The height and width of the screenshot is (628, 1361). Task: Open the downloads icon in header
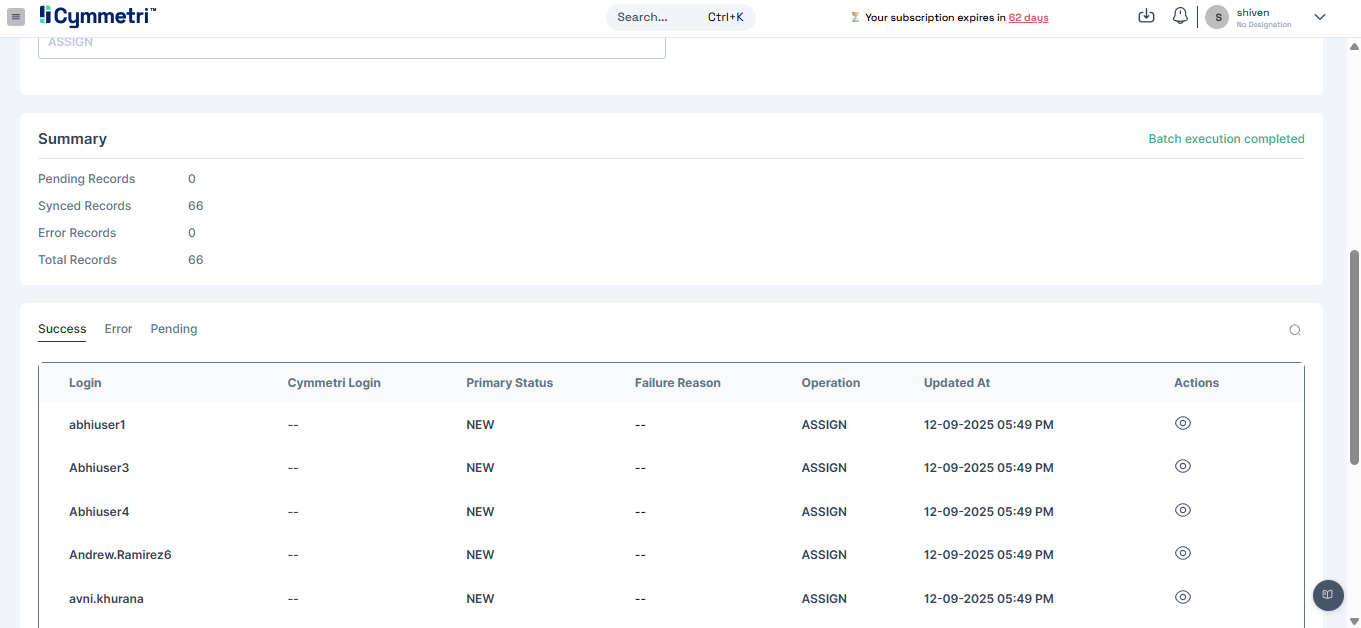tap(1147, 16)
